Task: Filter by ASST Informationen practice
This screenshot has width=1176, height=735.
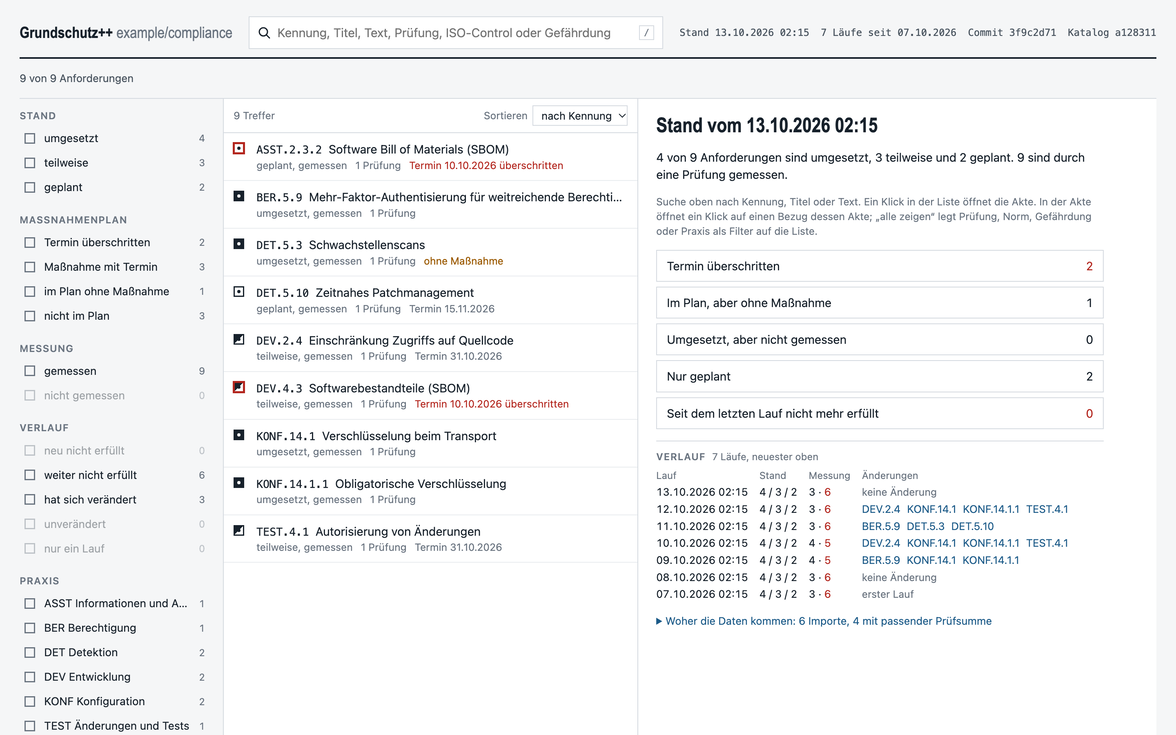Action: click(x=30, y=604)
